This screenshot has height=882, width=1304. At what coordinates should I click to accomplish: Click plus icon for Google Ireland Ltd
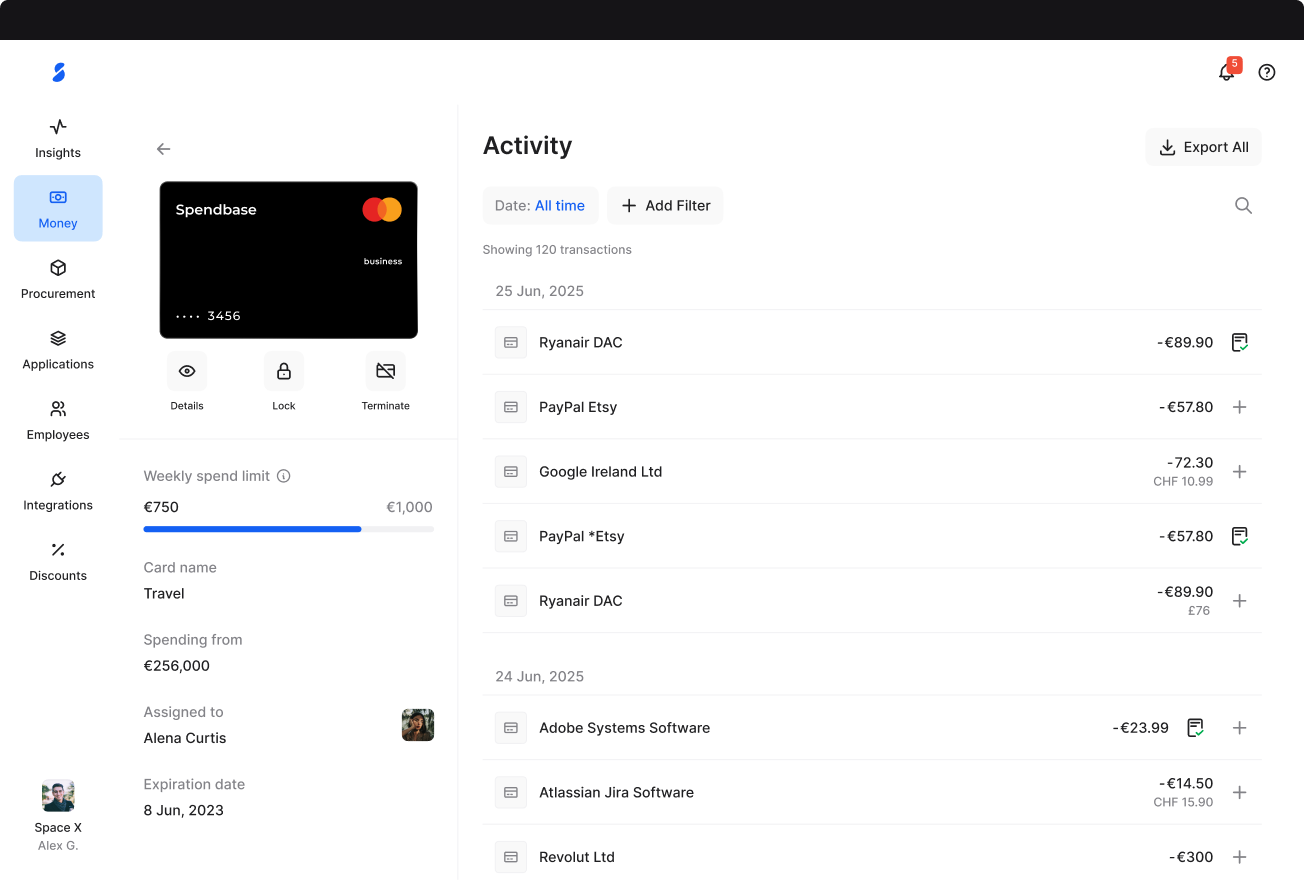(x=1240, y=471)
